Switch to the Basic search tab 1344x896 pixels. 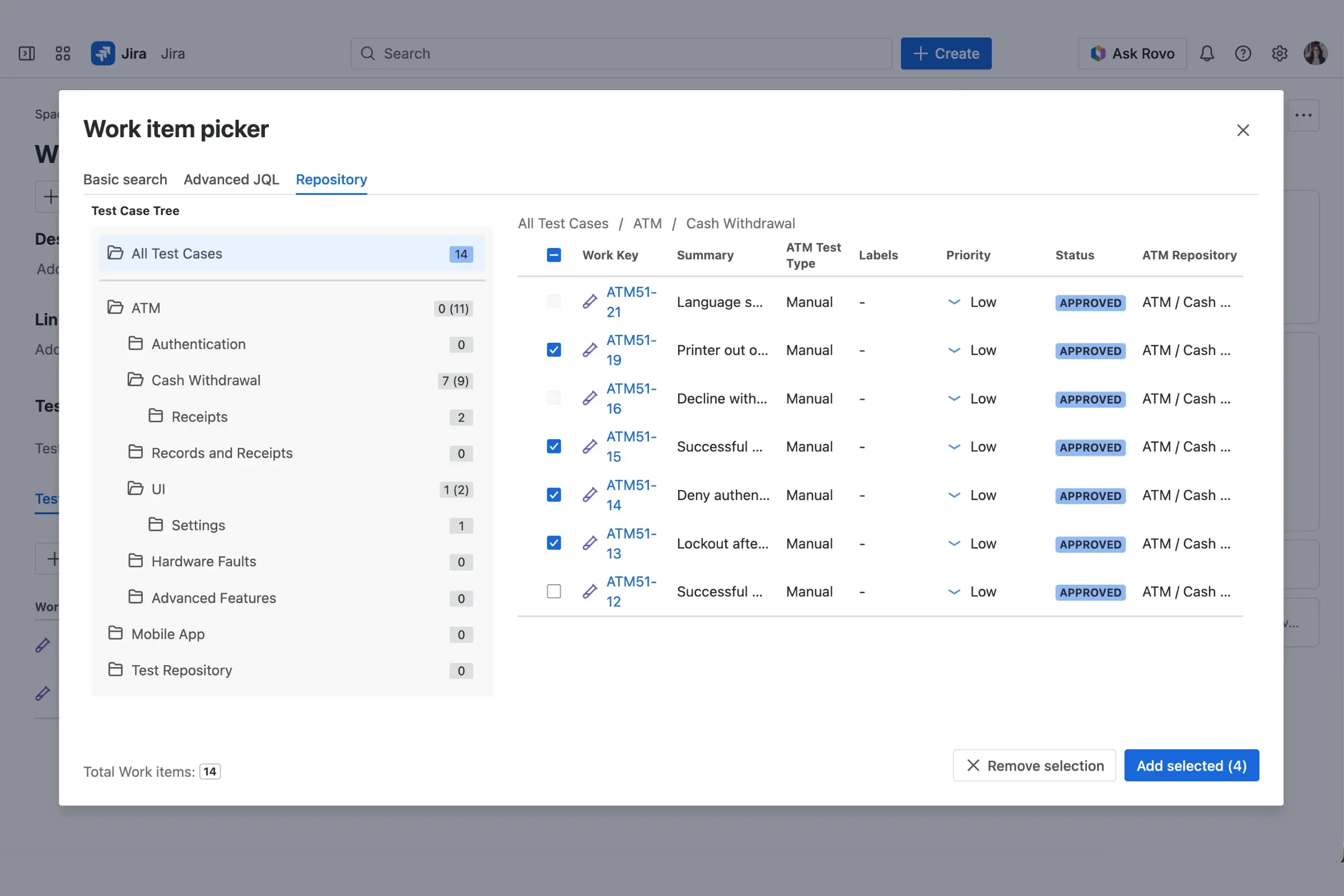tap(125, 179)
